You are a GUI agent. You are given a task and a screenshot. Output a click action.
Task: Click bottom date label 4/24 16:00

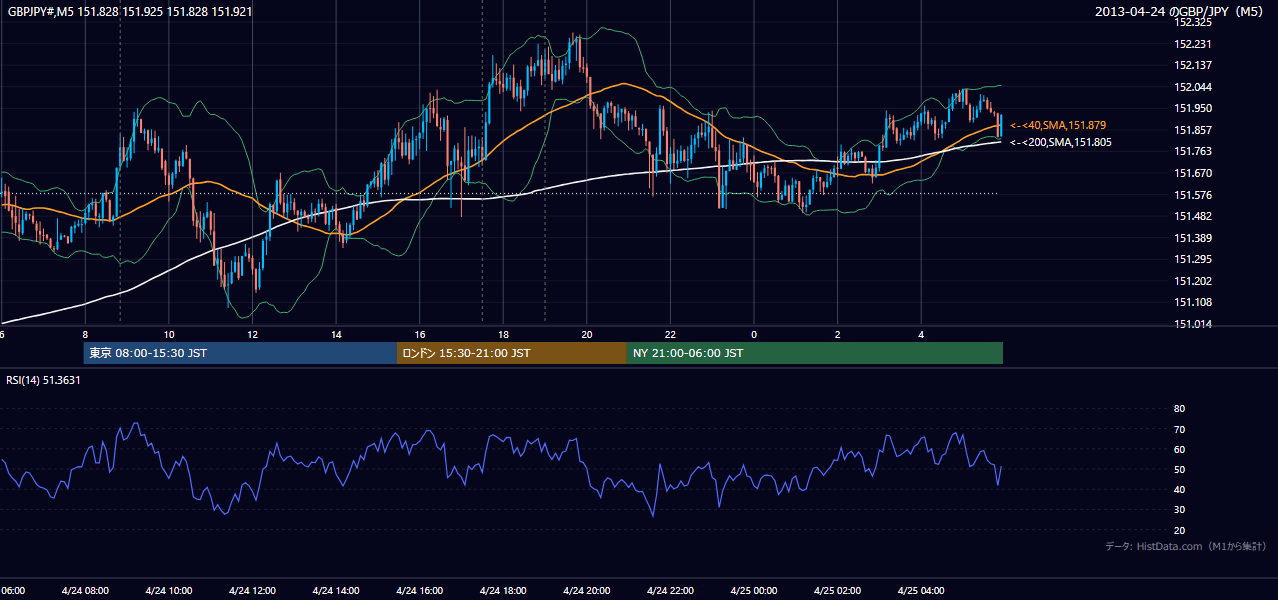coord(420,590)
